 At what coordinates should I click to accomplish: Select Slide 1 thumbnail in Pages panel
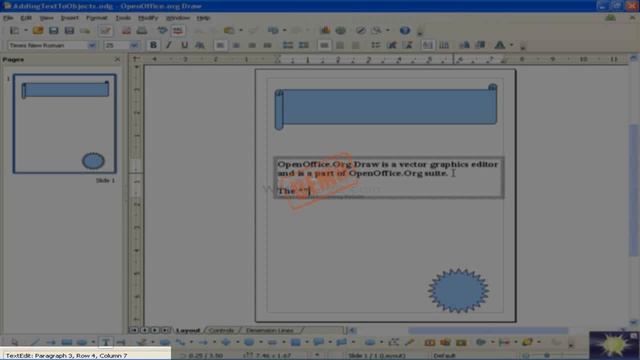[64, 124]
